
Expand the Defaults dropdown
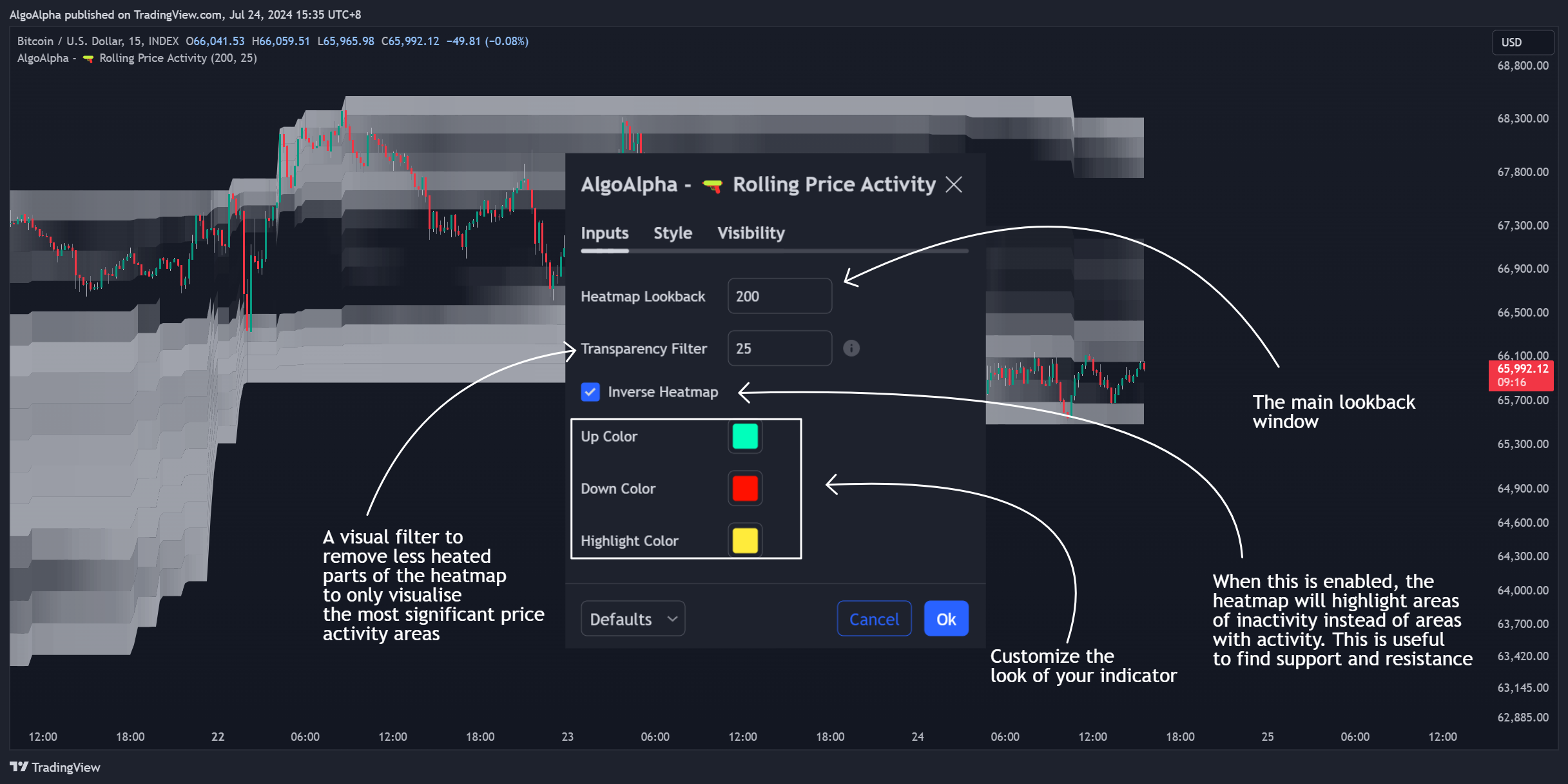click(x=633, y=619)
